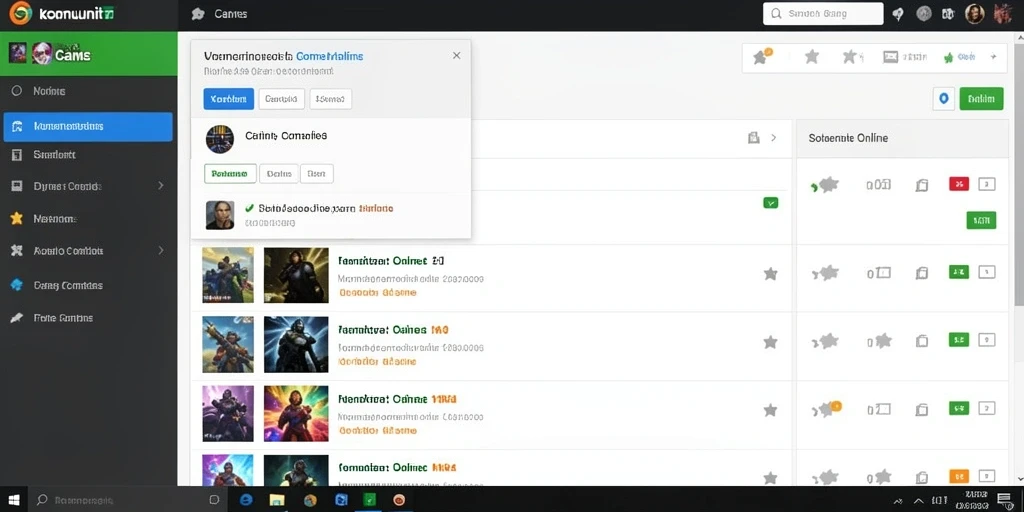Click the Dsen button in the popup
Viewport: 1024px width, 512px height.
tap(317, 174)
